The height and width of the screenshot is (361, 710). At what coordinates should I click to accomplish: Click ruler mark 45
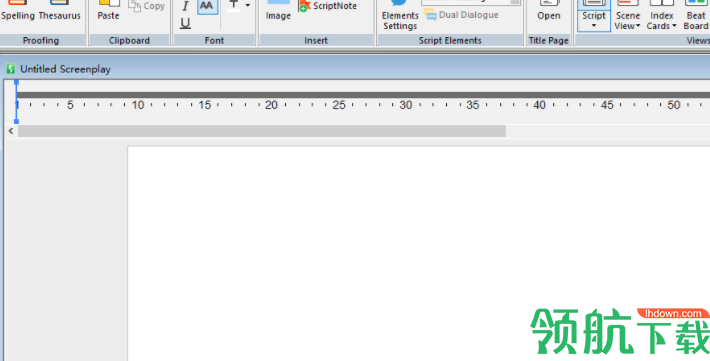point(607,105)
